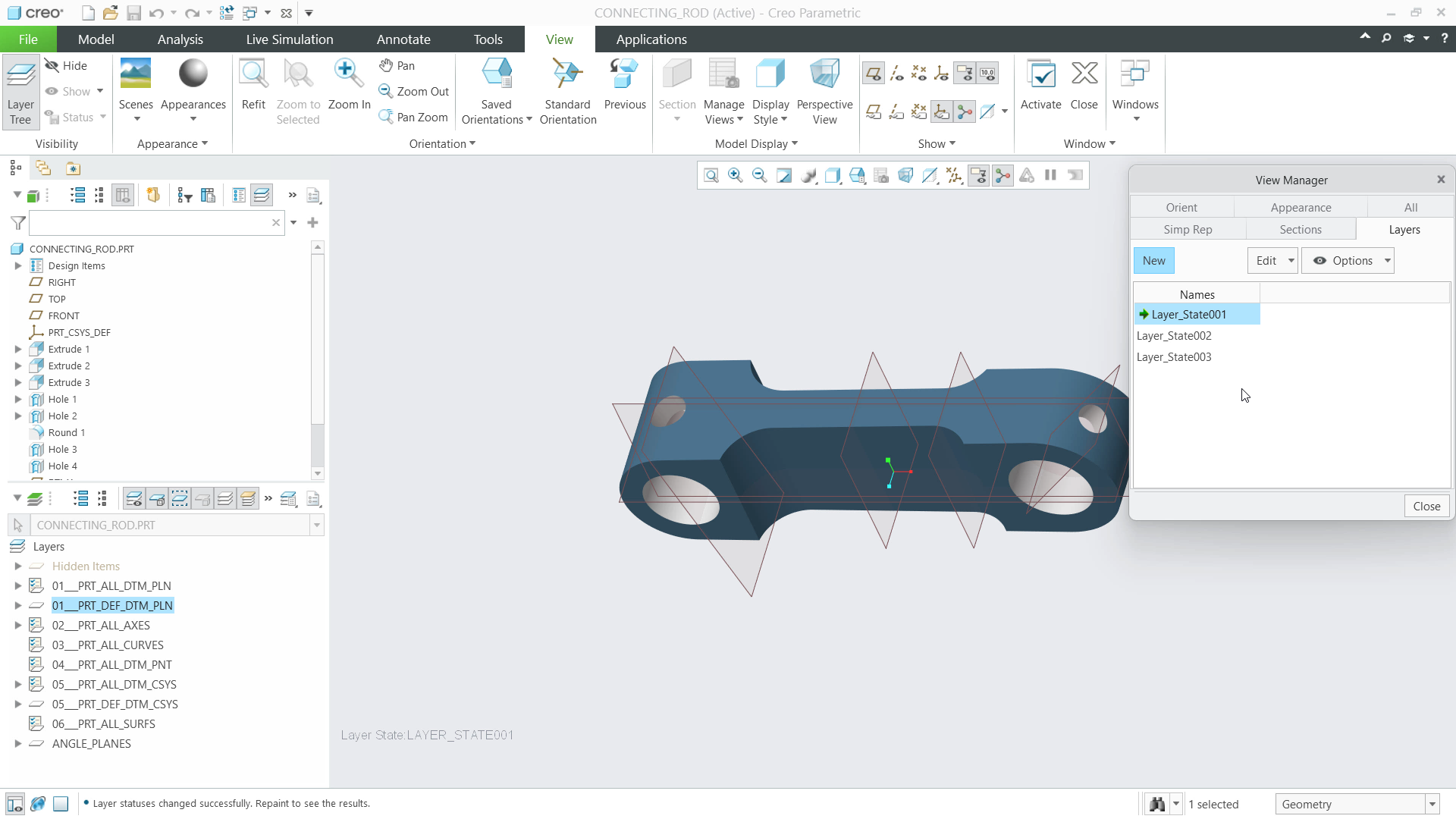Switch to the Analysis ribbon tab

point(180,39)
